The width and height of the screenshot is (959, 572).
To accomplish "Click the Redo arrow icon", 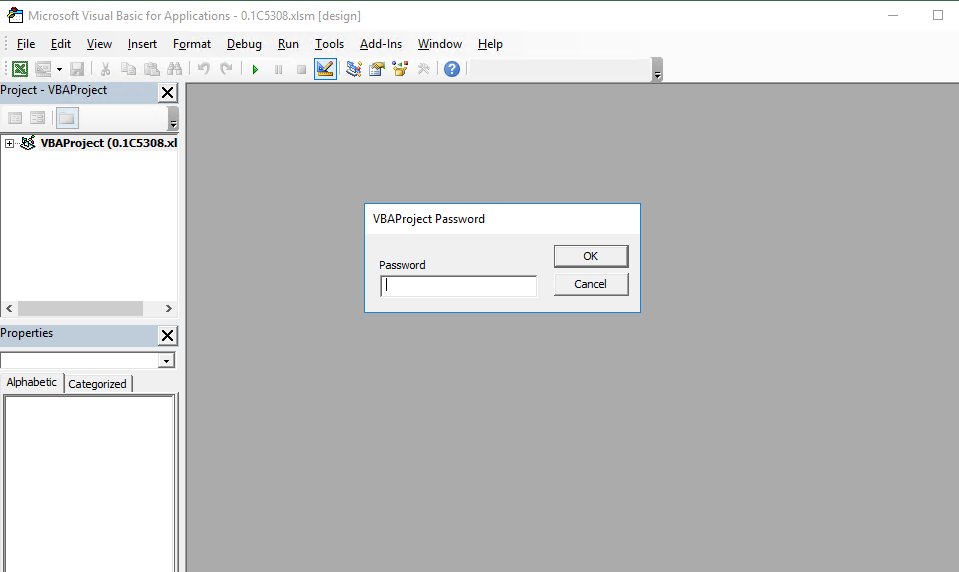I will tap(226, 69).
